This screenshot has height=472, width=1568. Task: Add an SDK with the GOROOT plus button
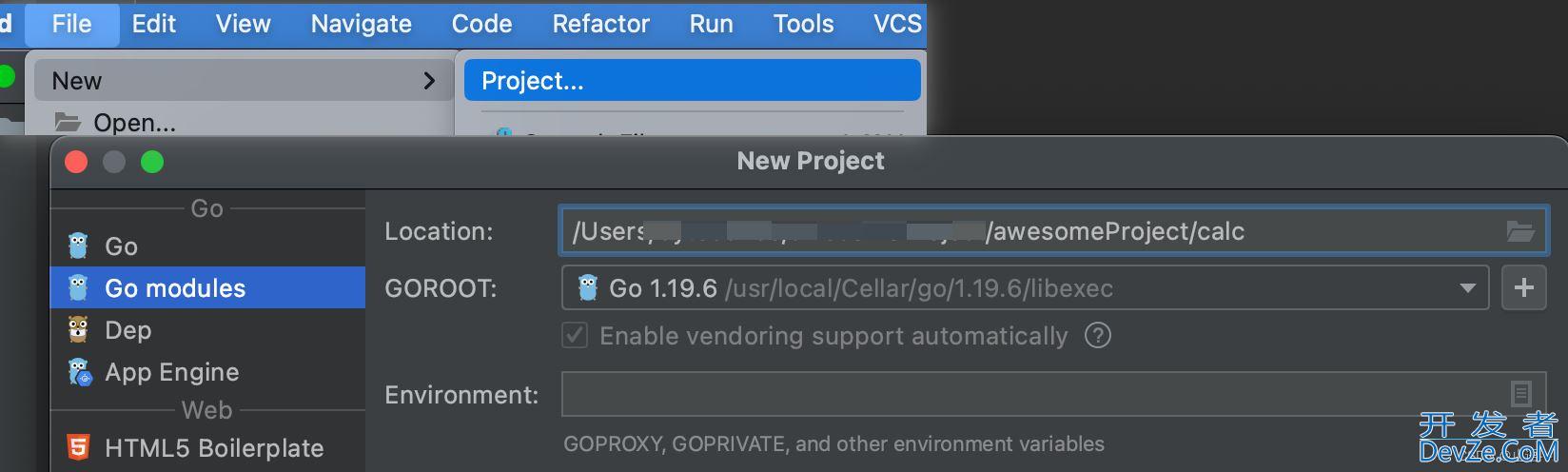[1523, 288]
